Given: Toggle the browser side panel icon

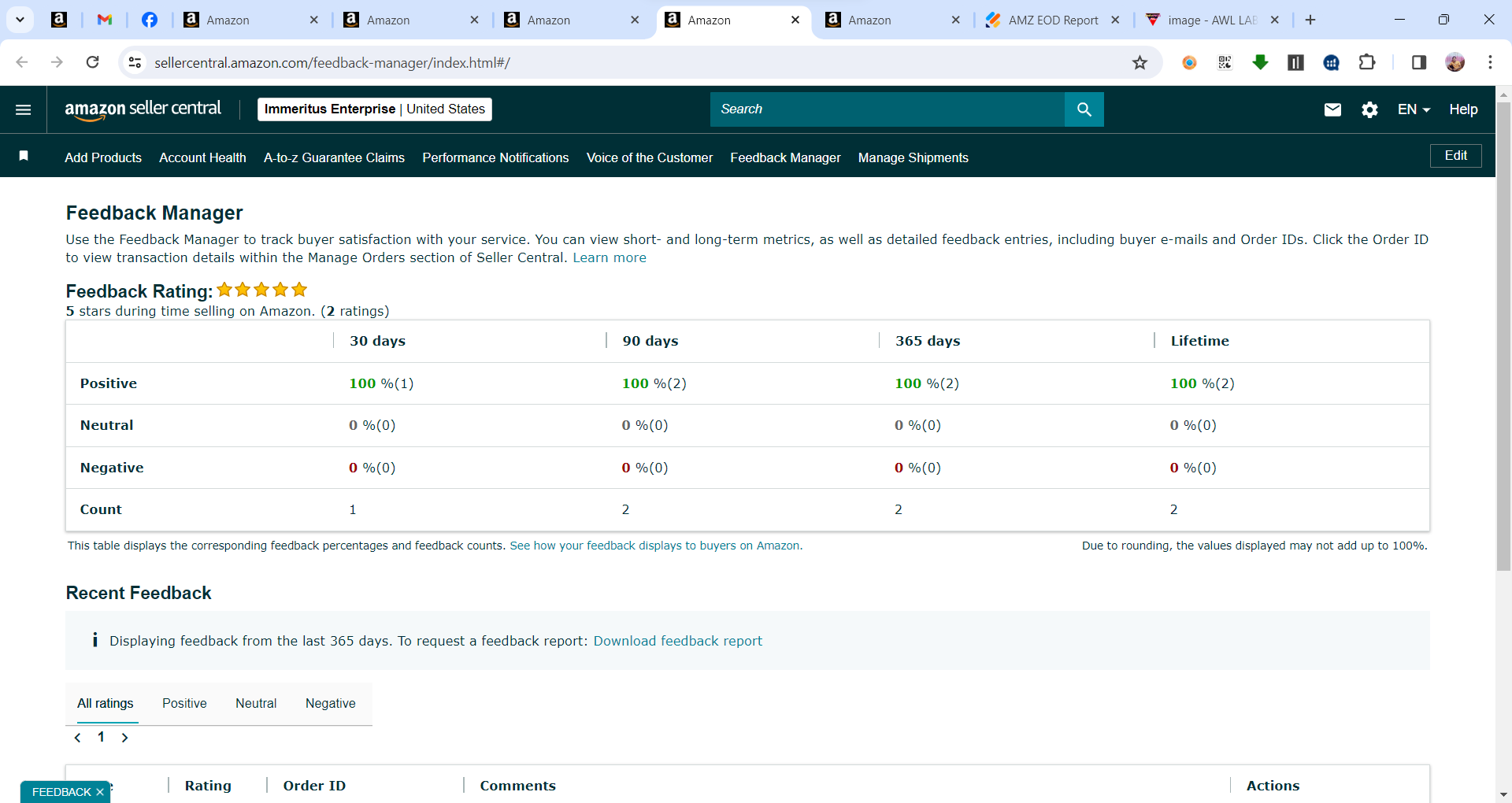Looking at the screenshot, I should click(x=1419, y=62).
